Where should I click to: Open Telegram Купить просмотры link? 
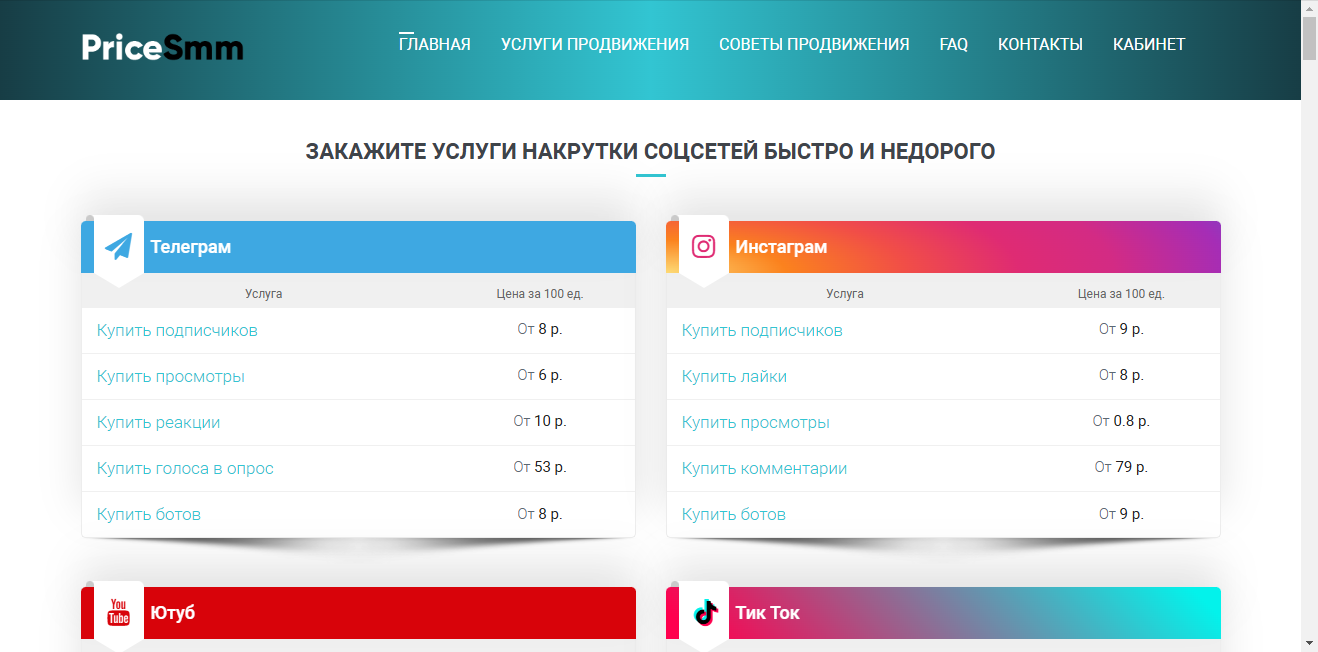(x=171, y=376)
